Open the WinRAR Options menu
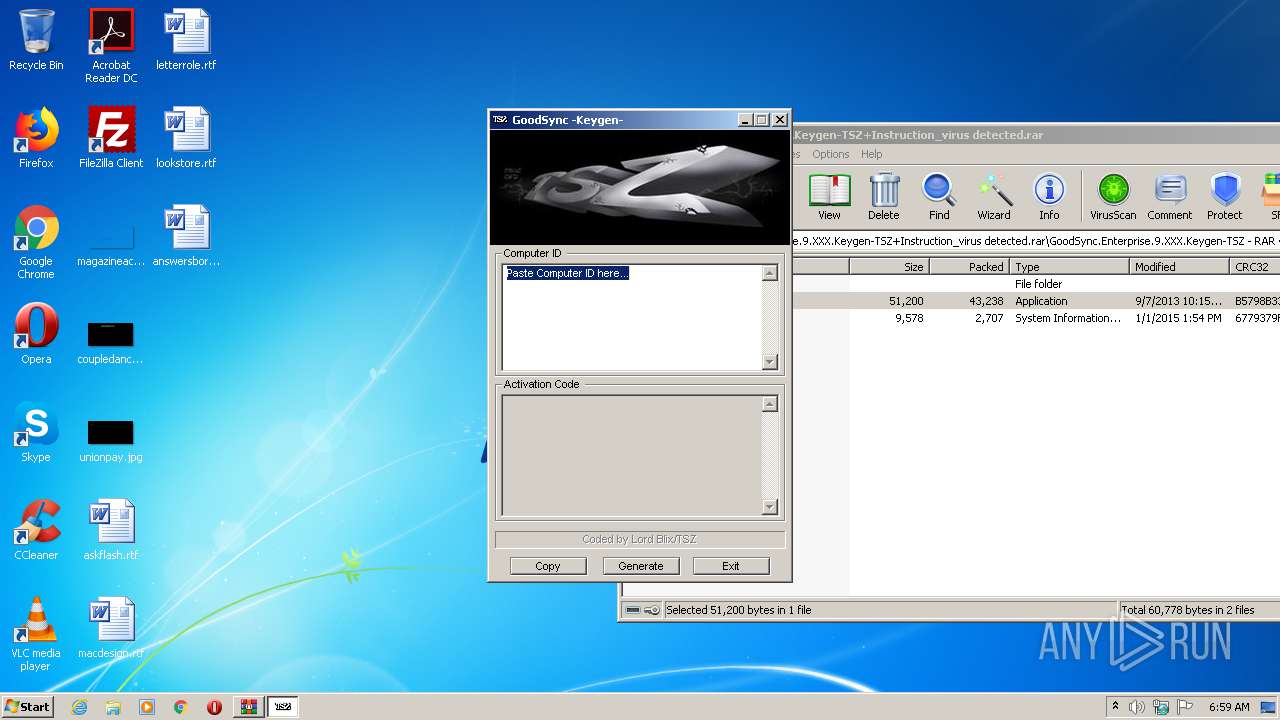 tap(831, 154)
